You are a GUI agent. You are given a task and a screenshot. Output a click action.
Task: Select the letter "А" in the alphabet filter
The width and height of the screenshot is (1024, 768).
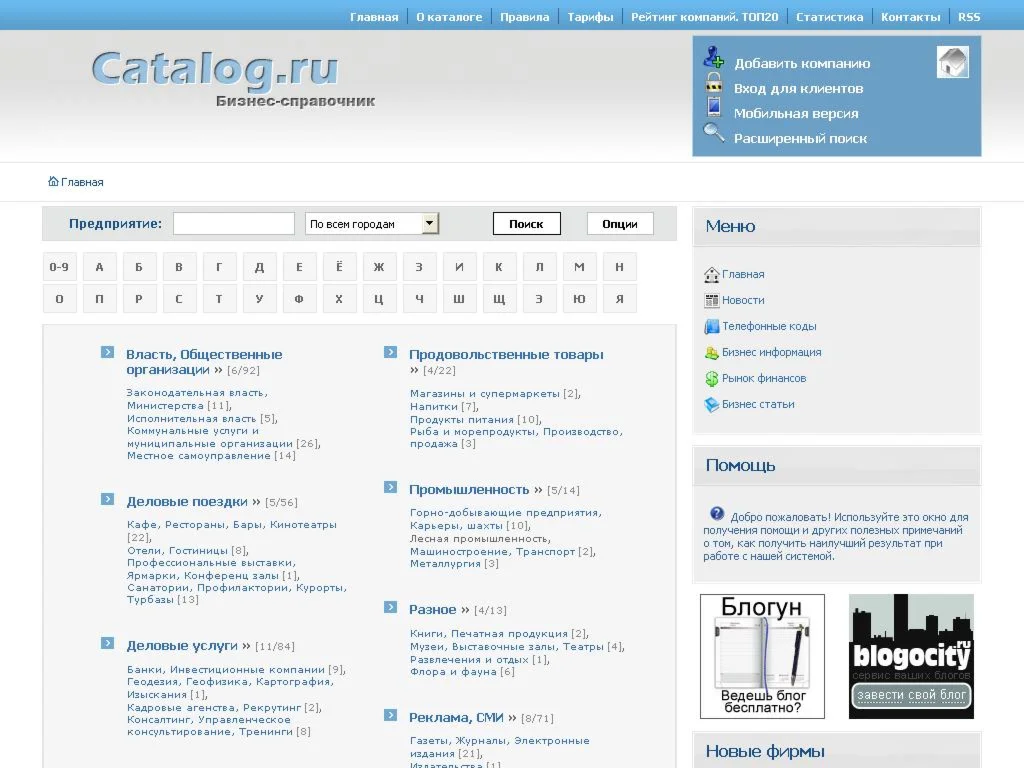[99, 266]
